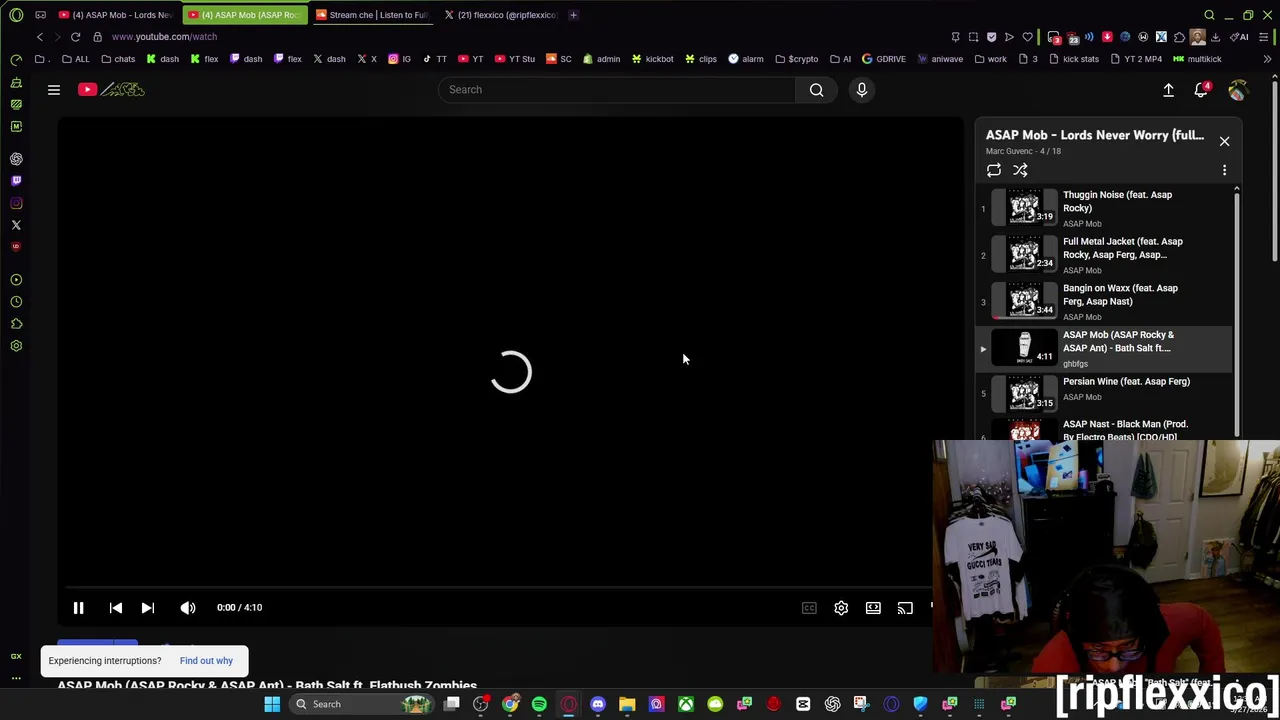
Task: Close the playlist panel
Action: 1224,141
